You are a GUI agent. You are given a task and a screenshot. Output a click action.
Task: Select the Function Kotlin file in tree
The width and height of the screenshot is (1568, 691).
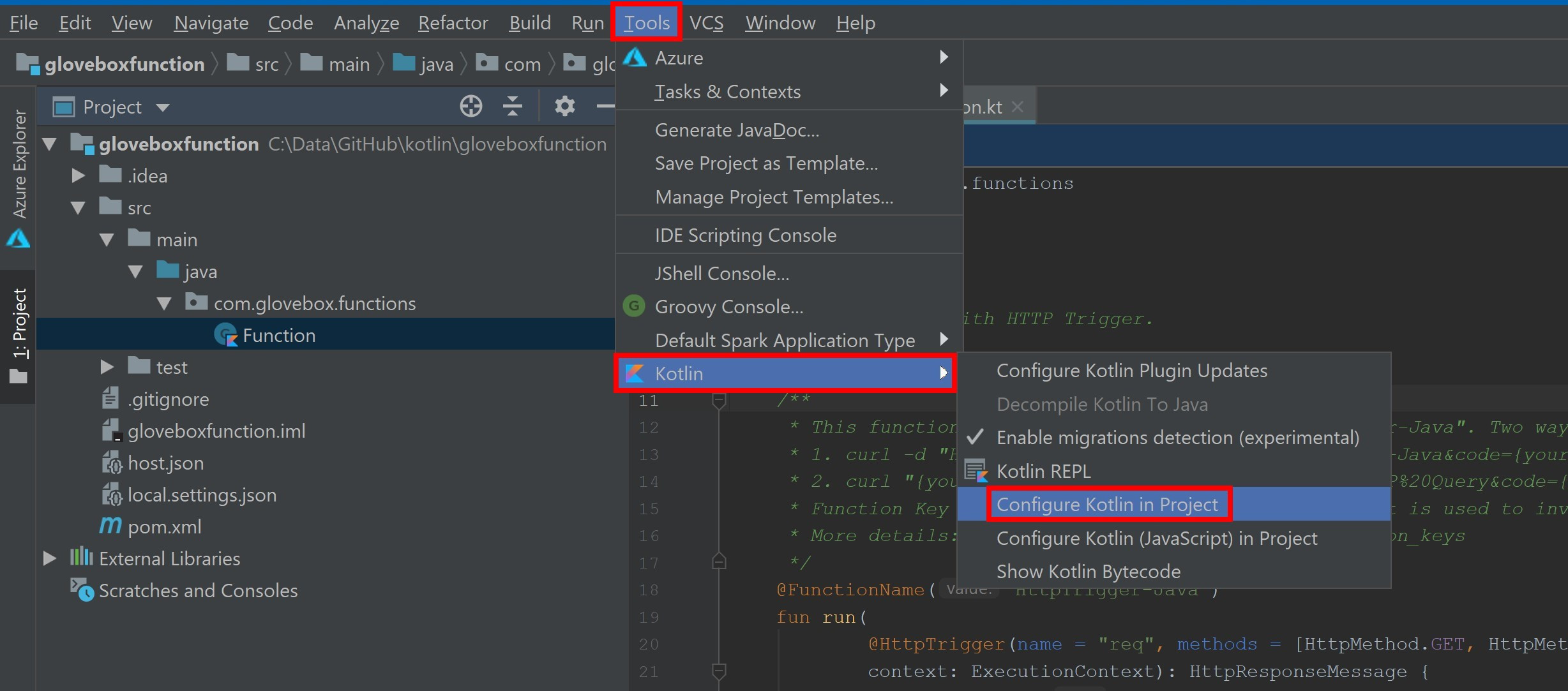tap(278, 336)
